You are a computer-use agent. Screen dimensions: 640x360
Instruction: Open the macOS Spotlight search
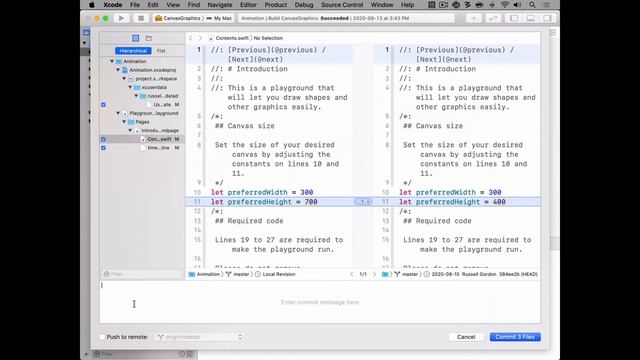(x=532, y=5)
